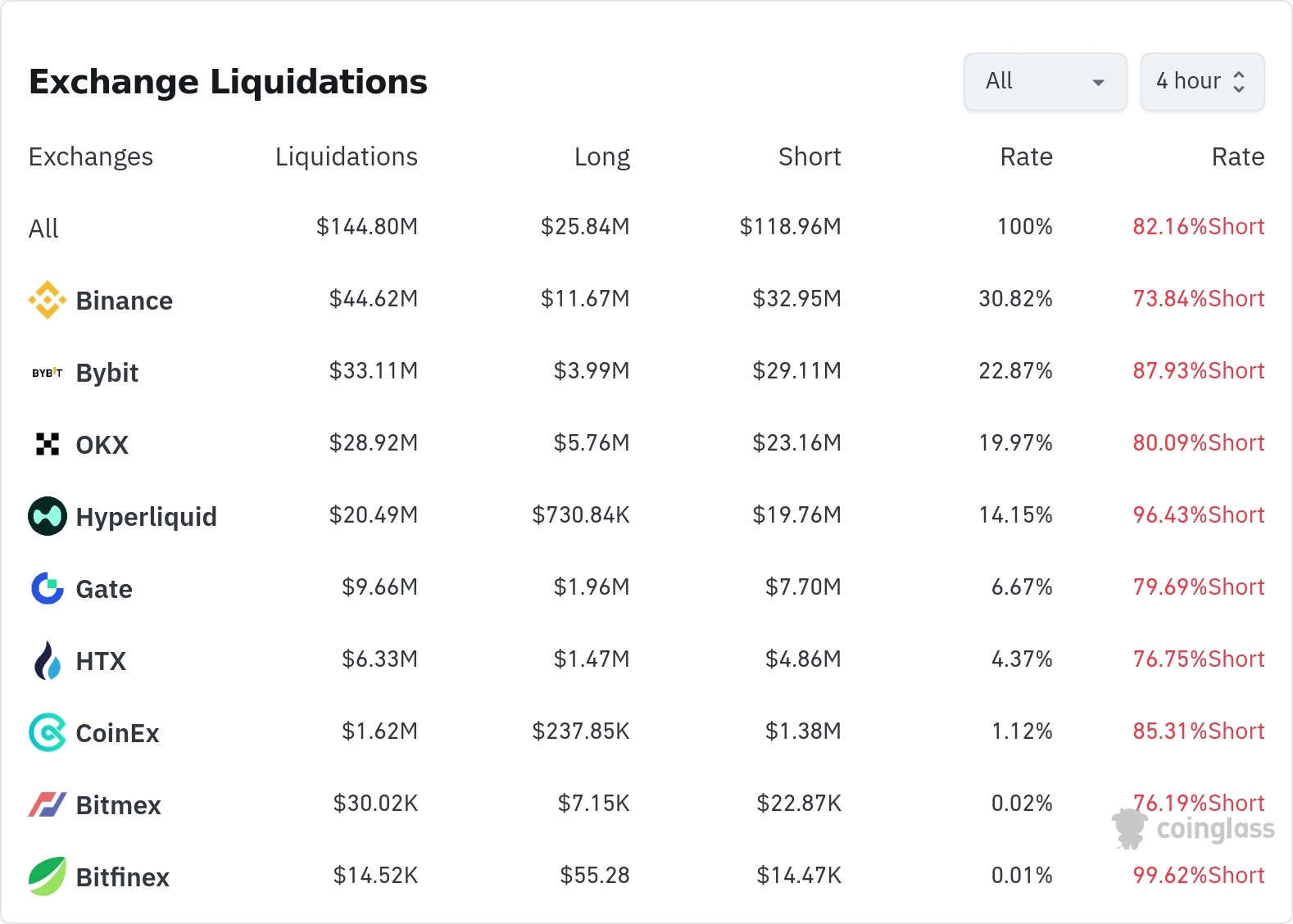
Task: Click the Hyperliquid logo icon
Action: [48, 516]
